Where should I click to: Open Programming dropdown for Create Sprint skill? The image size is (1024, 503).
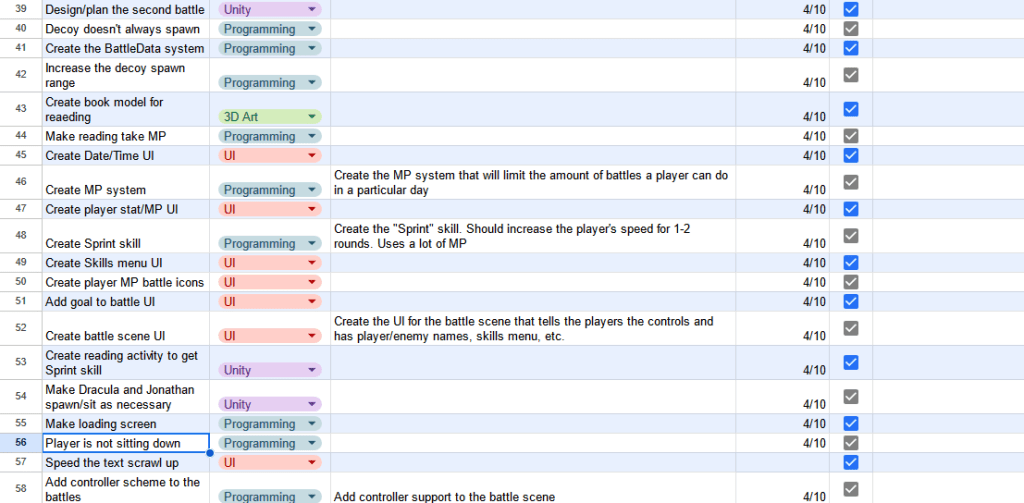[312, 243]
